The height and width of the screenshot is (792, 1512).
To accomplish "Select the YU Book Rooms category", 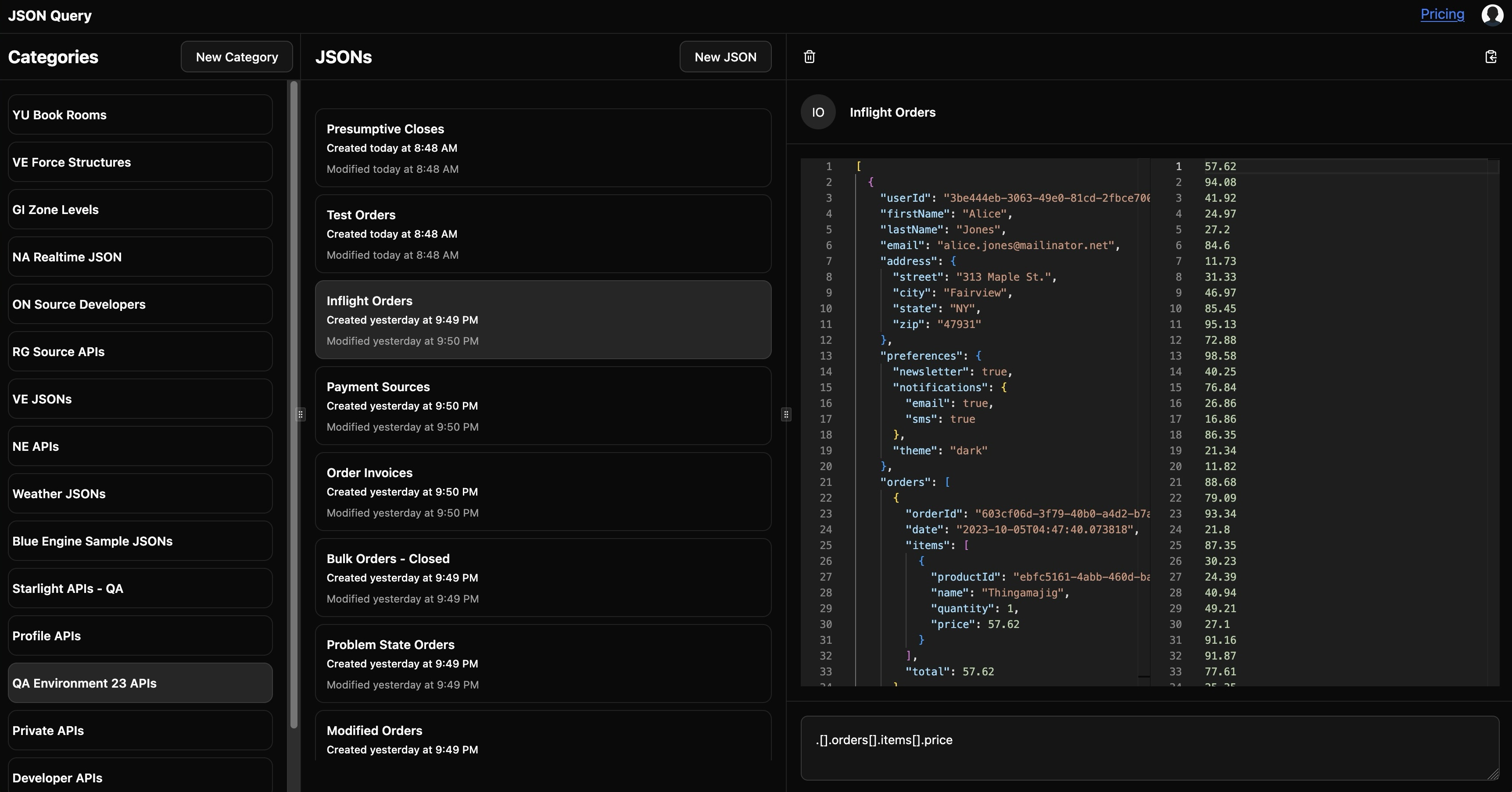I will pos(140,114).
